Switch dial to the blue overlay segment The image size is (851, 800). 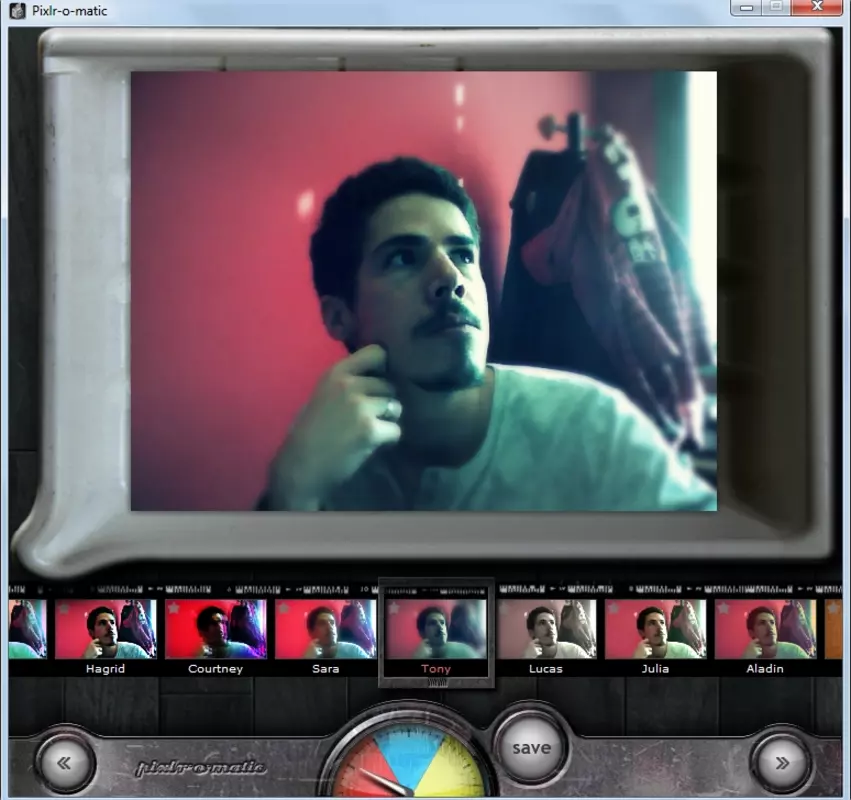tap(409, 752)
